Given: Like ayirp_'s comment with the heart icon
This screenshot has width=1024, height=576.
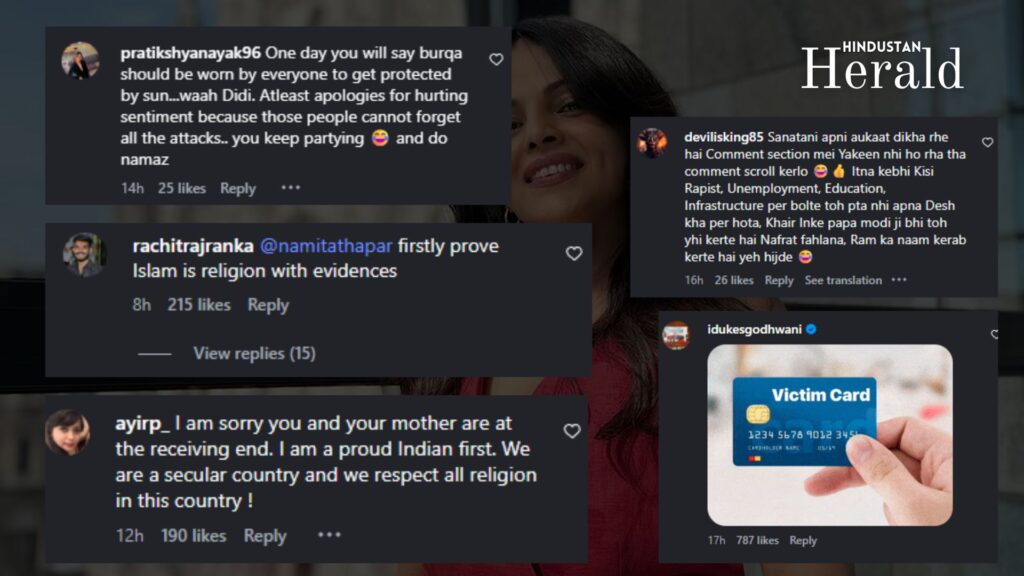Looking at the screenshot, I should coord(572,431).
